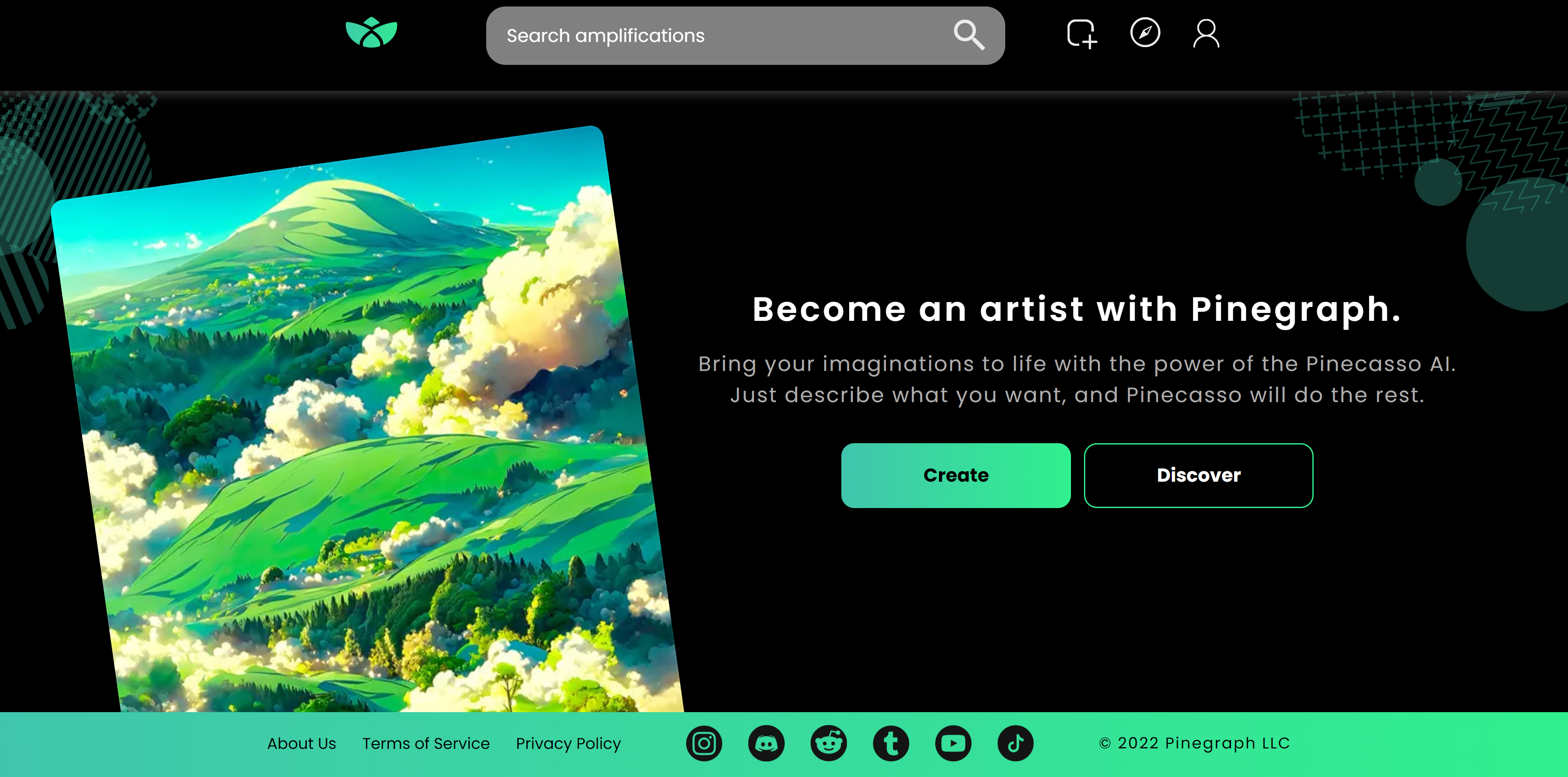This screenshot has height=777, width=1568.
Task: Open the user profile icon
Action: click(x=1206, y=33)
